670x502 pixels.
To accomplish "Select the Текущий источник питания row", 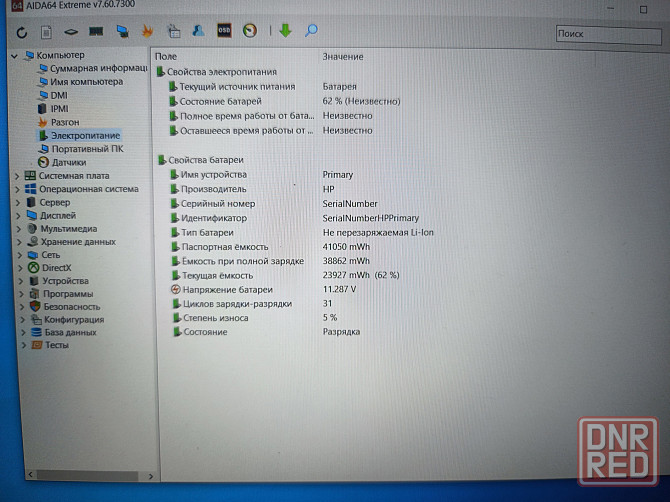I will (262, 86).
